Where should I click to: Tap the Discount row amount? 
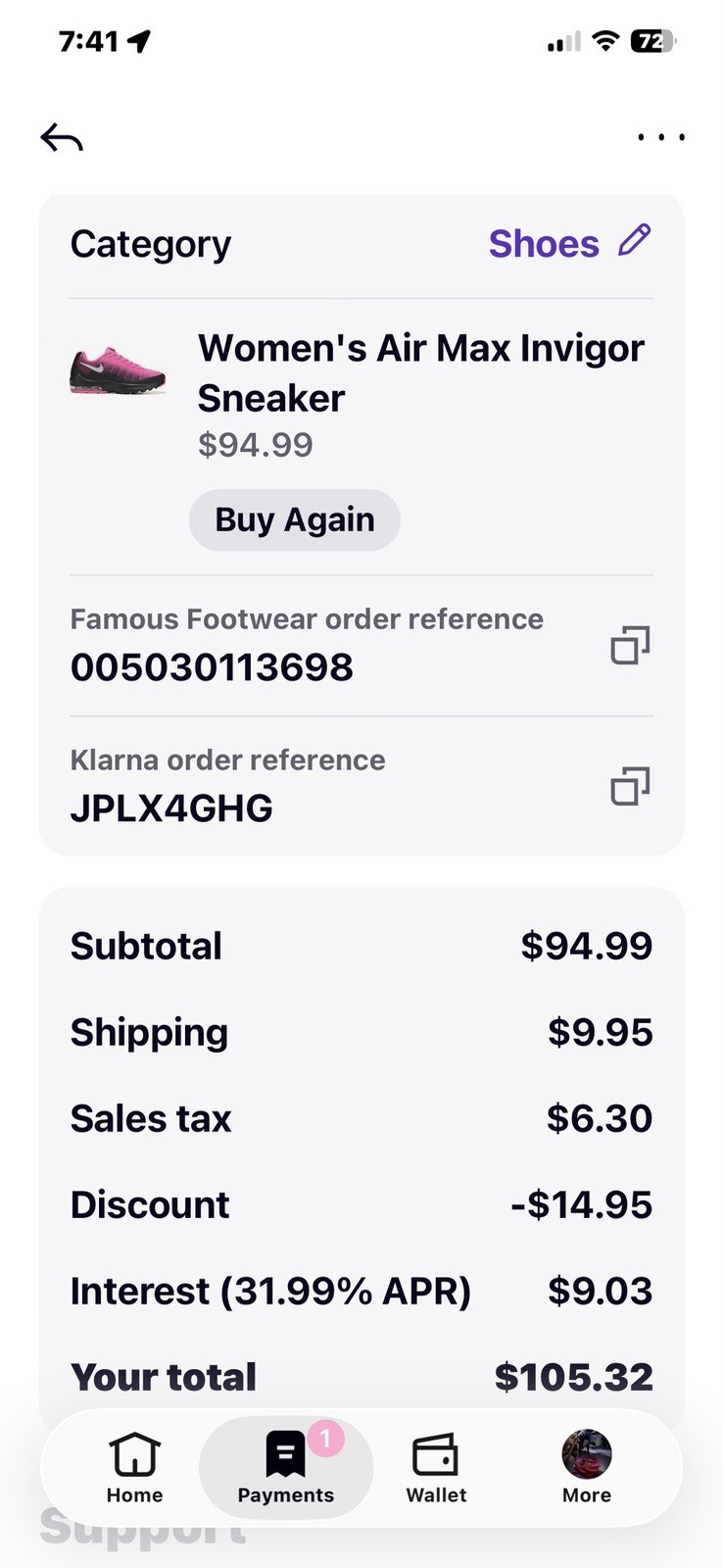(x=582, y=1204)
